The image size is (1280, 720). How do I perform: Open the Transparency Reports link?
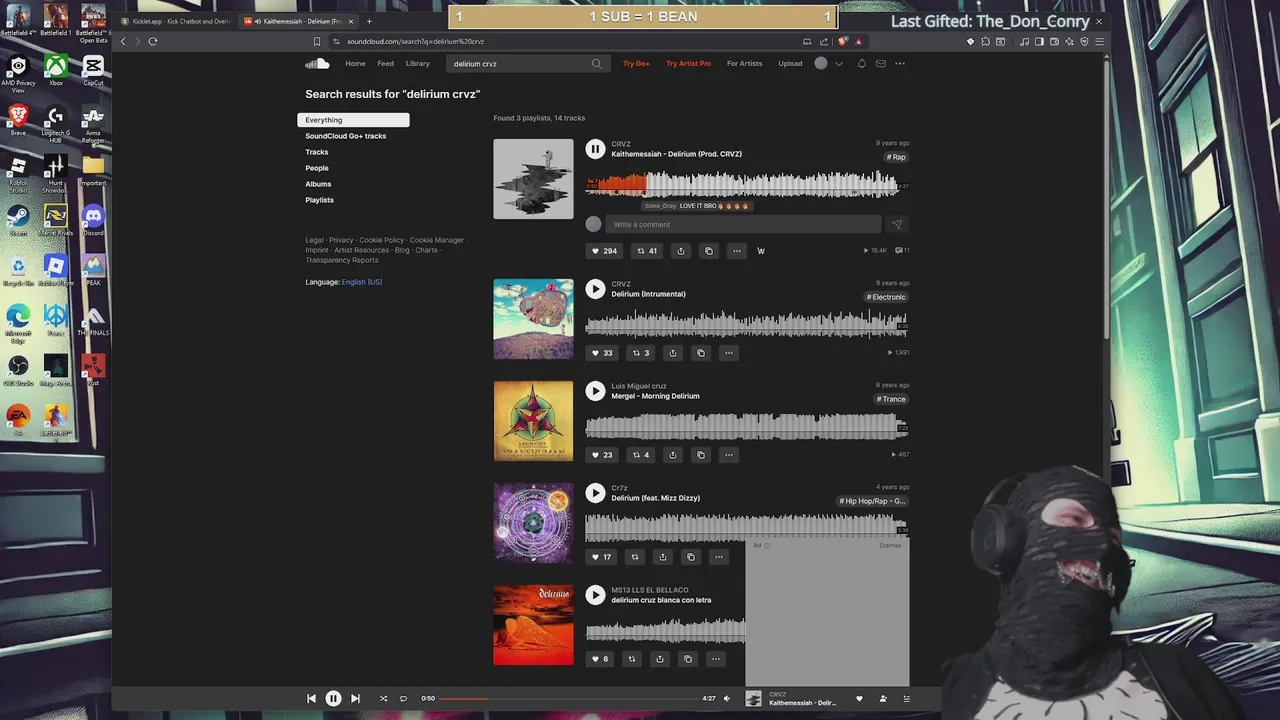[342, 260]
